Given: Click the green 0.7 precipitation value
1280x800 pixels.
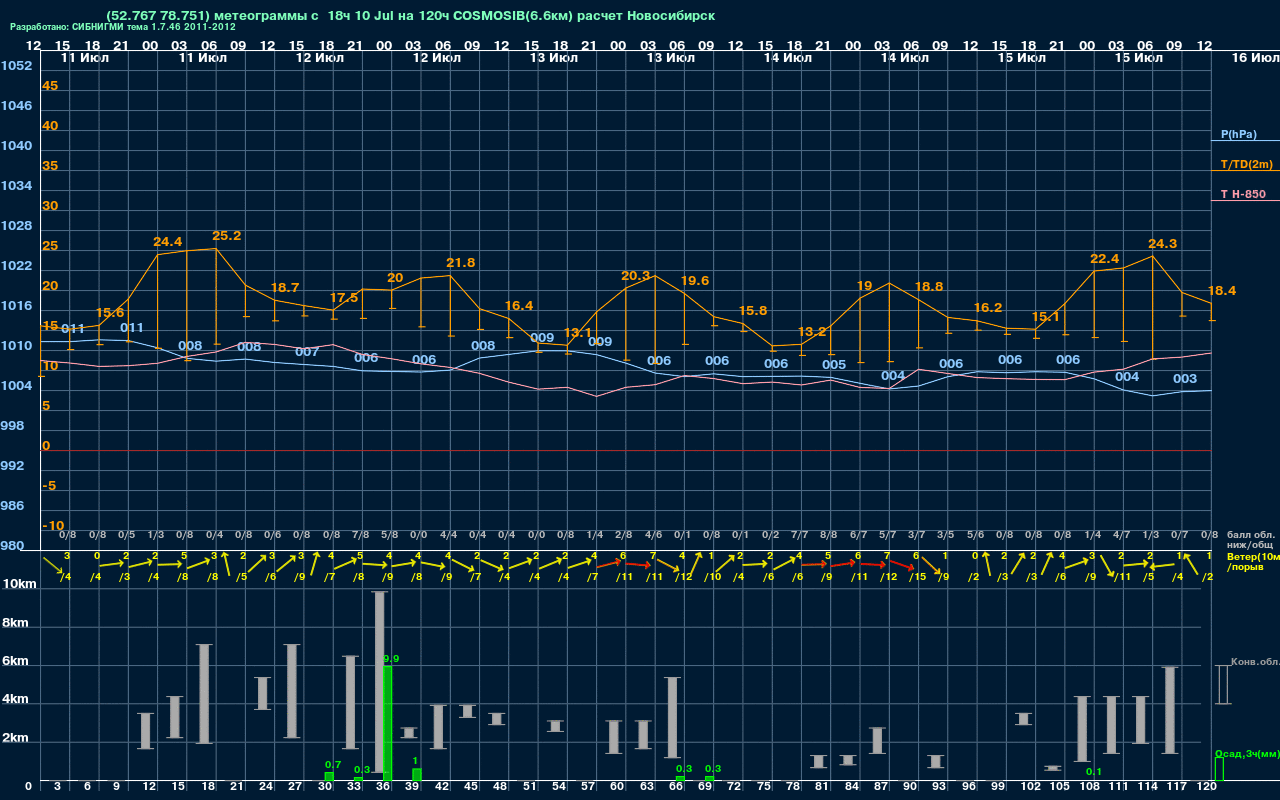Looking at the screenshot, I should [x=333, y=764].
